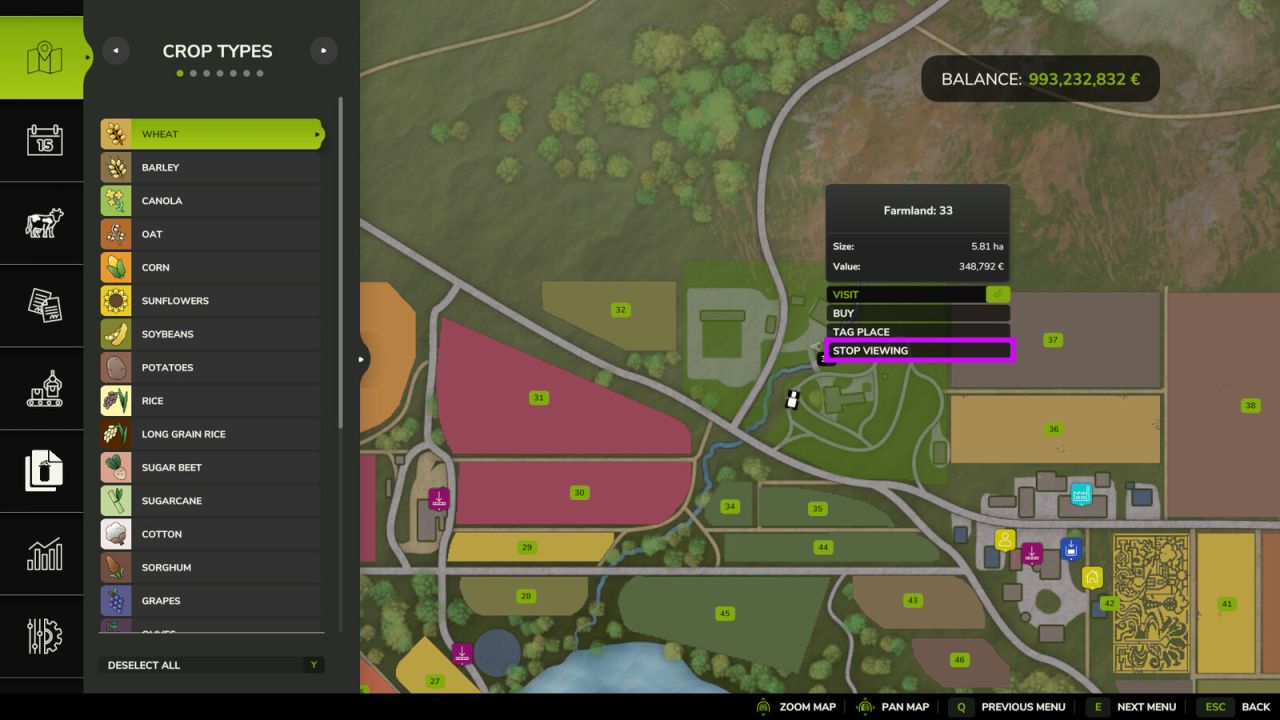
Task: Toggle the Grapes crop filter
Action: click(x=210, y=601)
